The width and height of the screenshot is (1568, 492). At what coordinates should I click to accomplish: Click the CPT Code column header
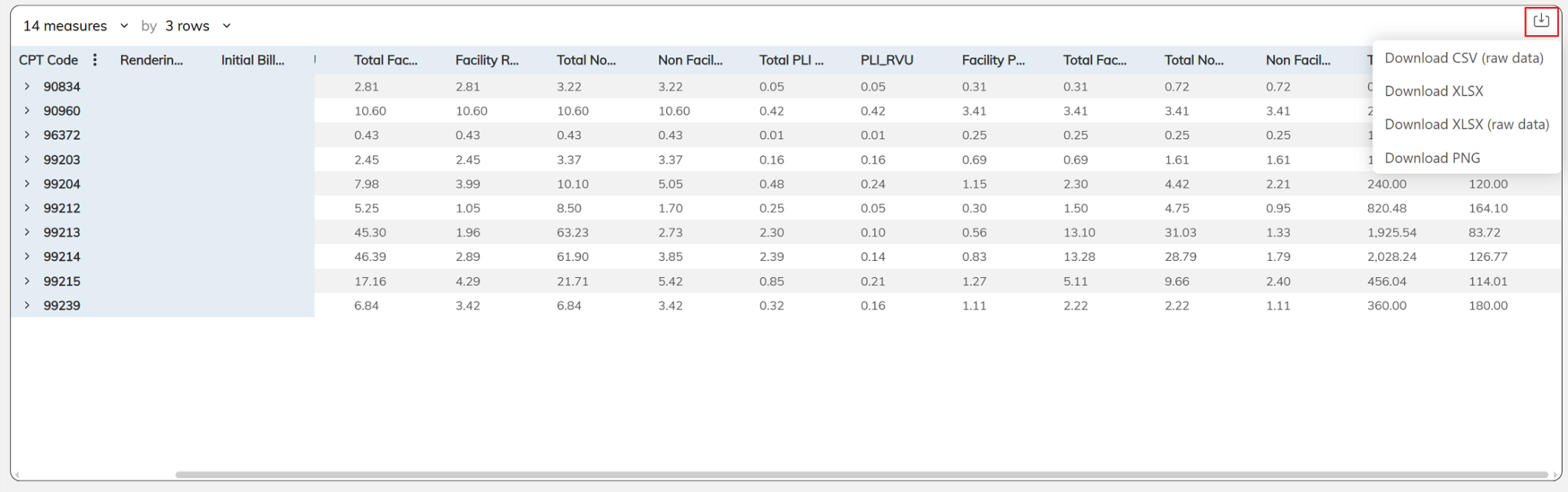[x=48, y=60]
